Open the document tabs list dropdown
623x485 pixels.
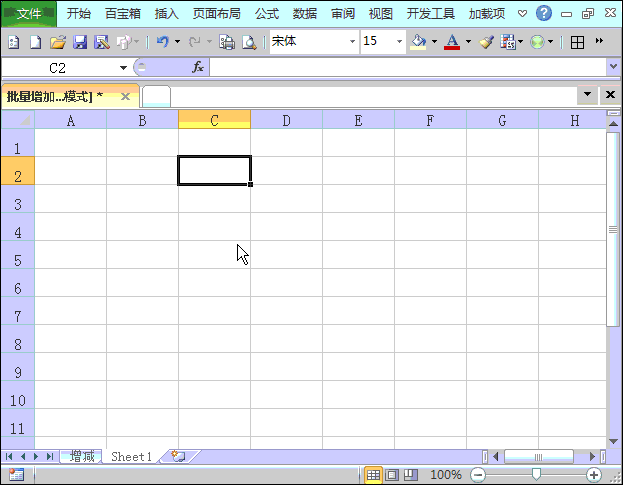(x=587, y=95)
